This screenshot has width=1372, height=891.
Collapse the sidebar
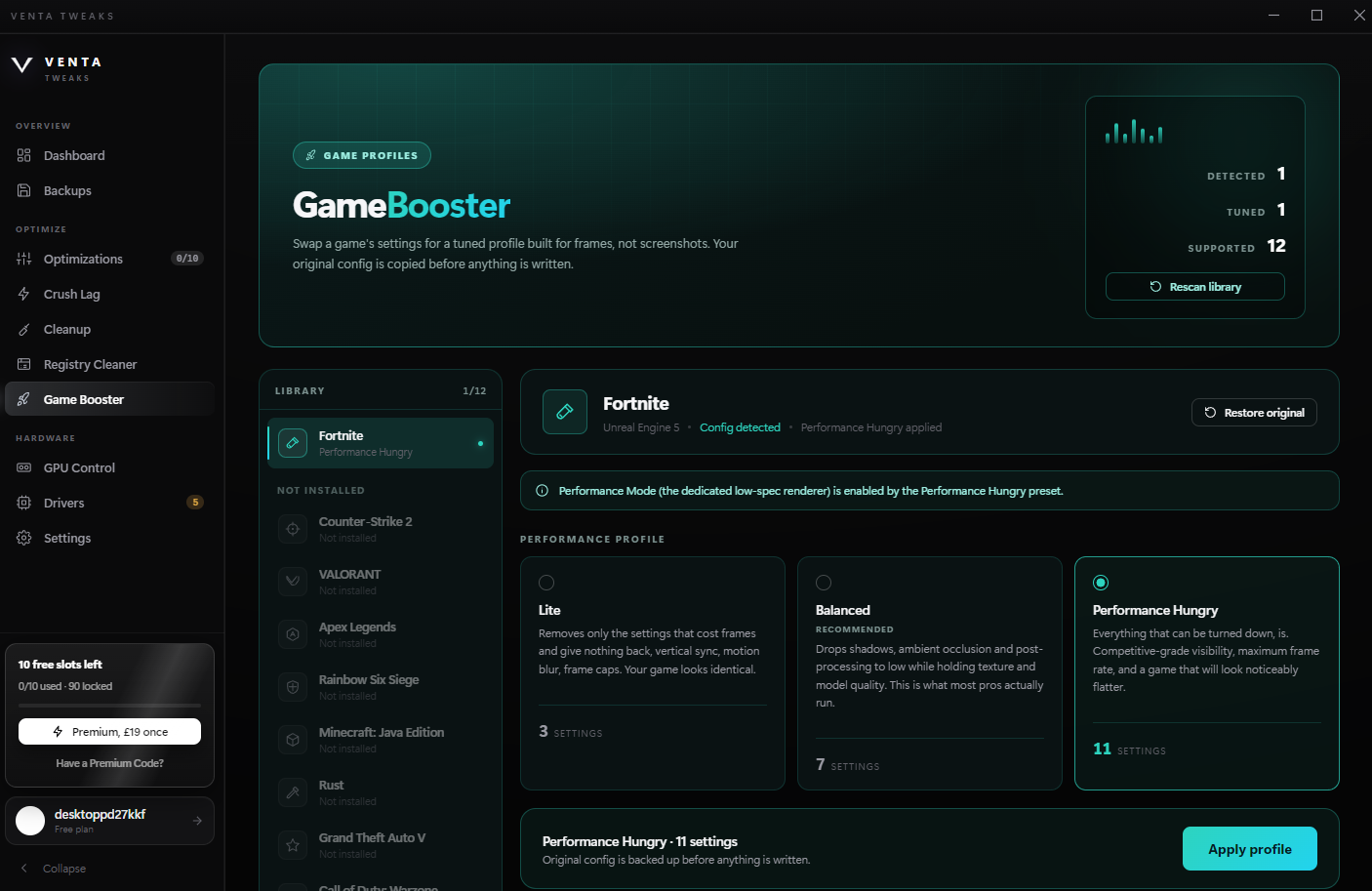coord(54,868)
